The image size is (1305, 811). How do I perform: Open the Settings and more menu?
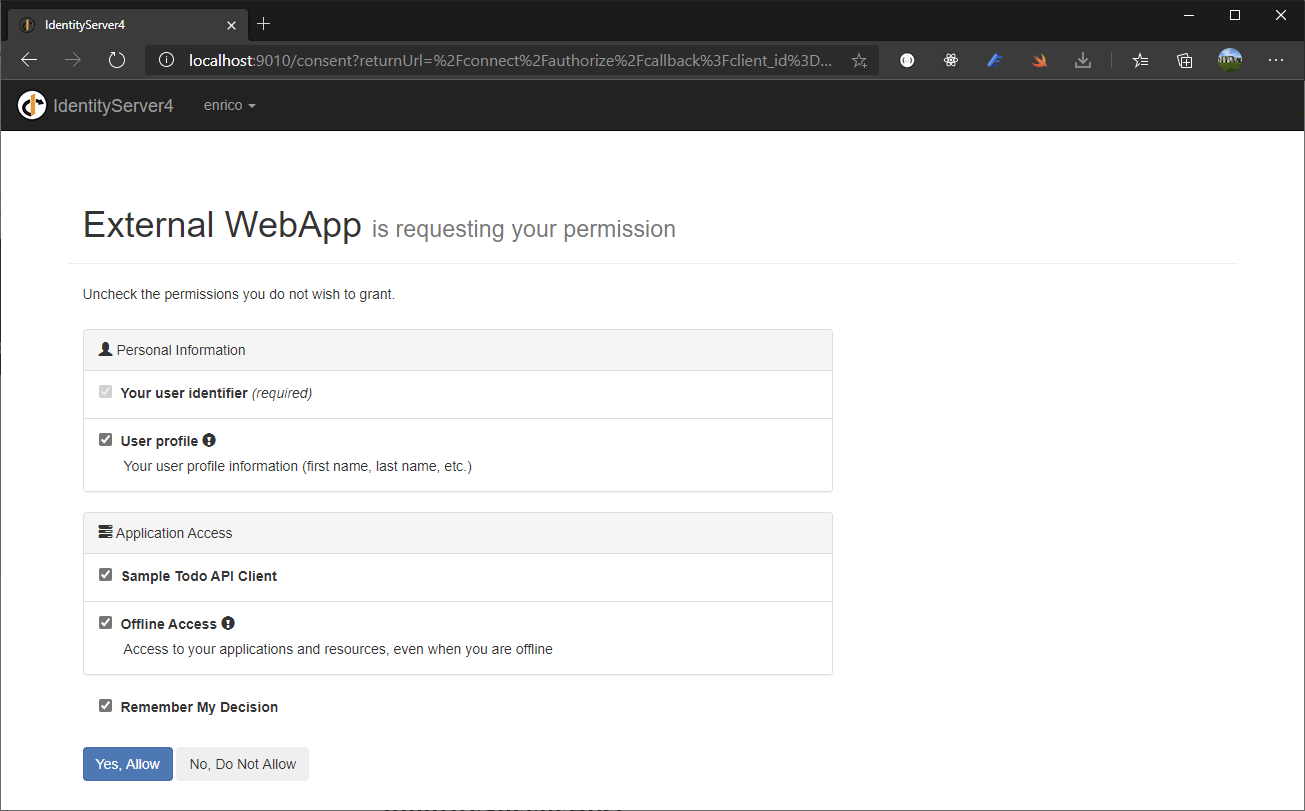tap(1276, 60)
